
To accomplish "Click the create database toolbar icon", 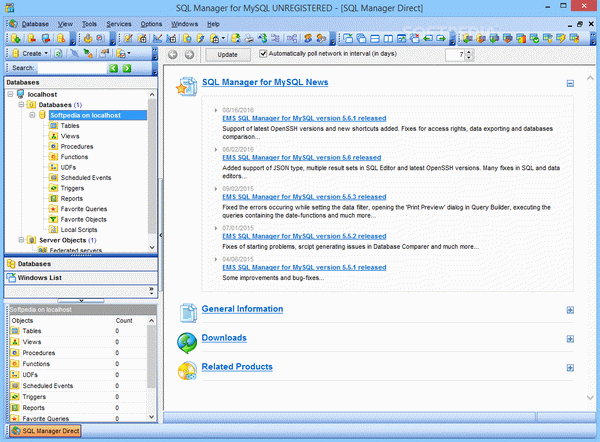I will pyautogui.click(x=16, y=38).
